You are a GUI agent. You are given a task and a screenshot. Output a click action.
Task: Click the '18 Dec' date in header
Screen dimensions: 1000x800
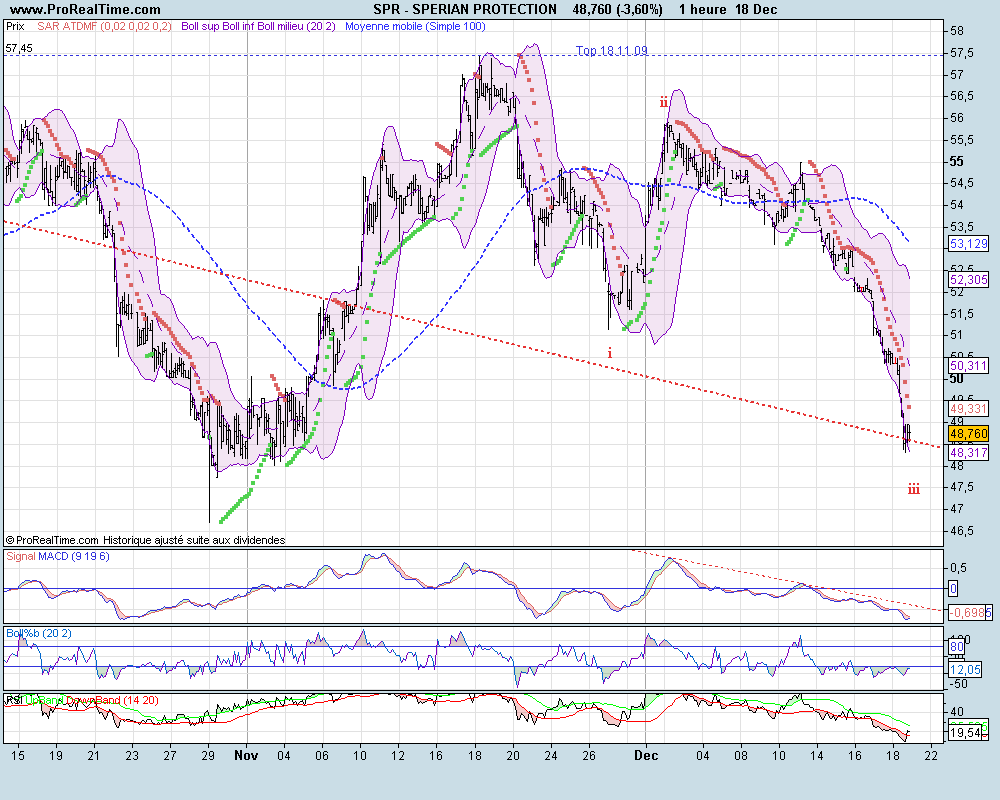[756, 10]
